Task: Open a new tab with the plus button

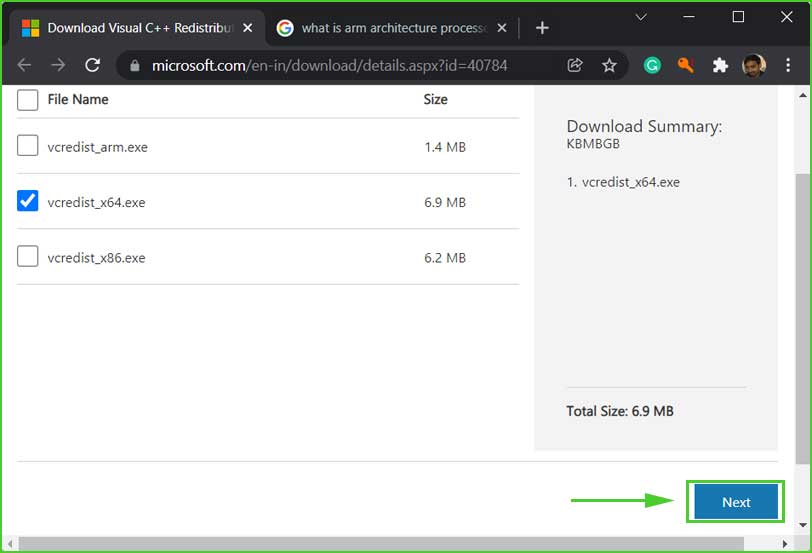Action: click(x=542, y=28)
